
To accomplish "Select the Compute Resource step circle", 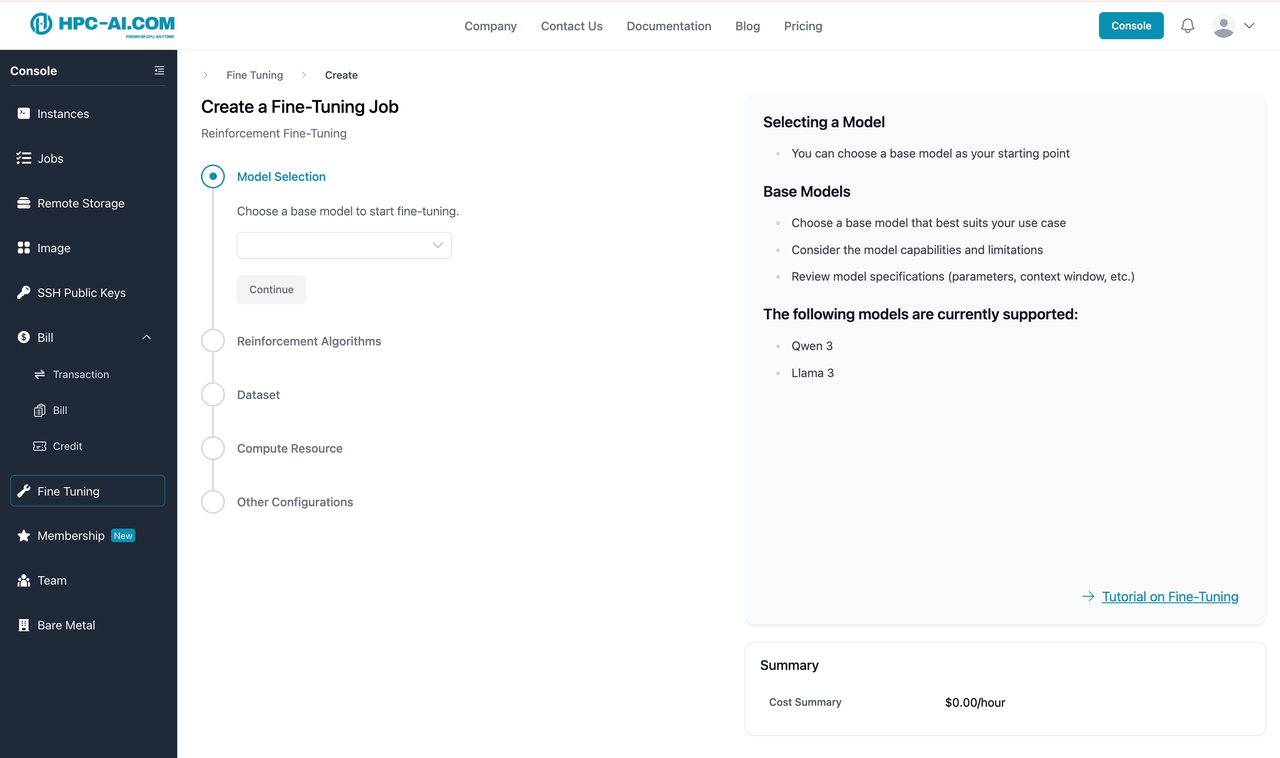I will point(213,448).
